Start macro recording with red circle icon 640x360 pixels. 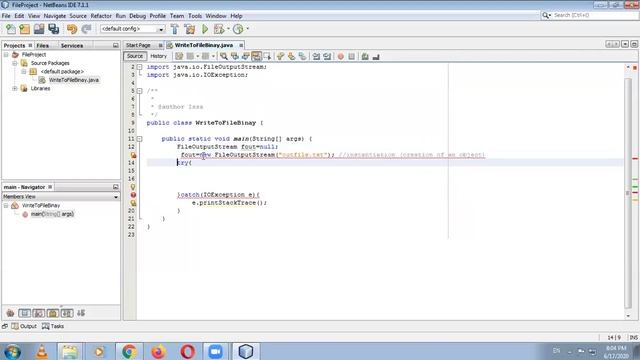tap(340, 56)
